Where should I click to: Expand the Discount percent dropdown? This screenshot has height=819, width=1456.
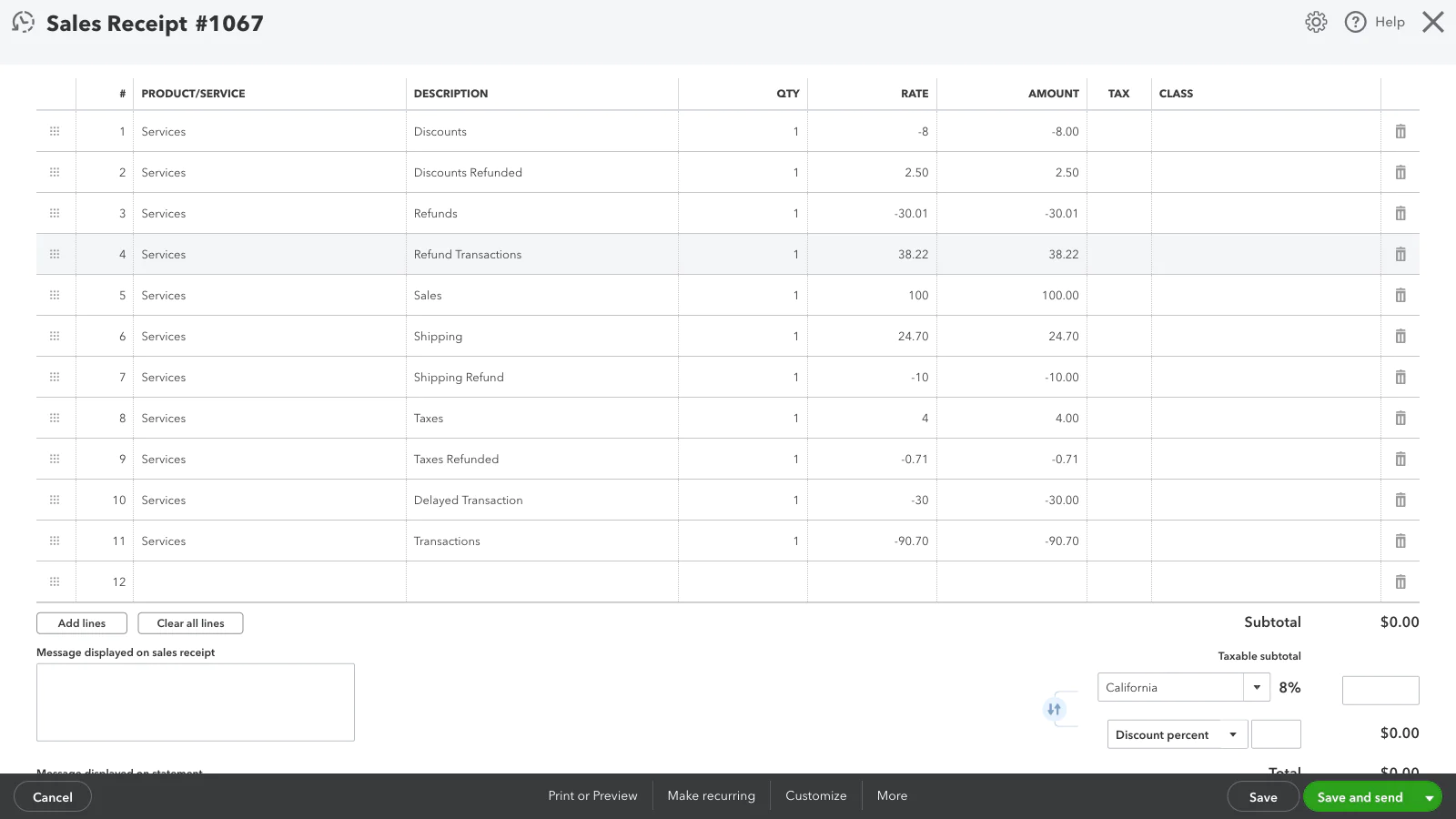(x=1232, y=735)
